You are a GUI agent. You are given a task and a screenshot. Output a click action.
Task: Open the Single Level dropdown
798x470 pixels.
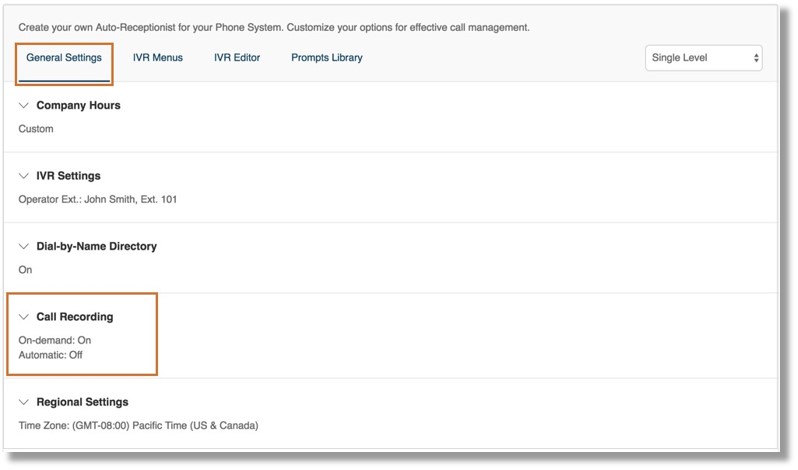[x=703, y=58]
